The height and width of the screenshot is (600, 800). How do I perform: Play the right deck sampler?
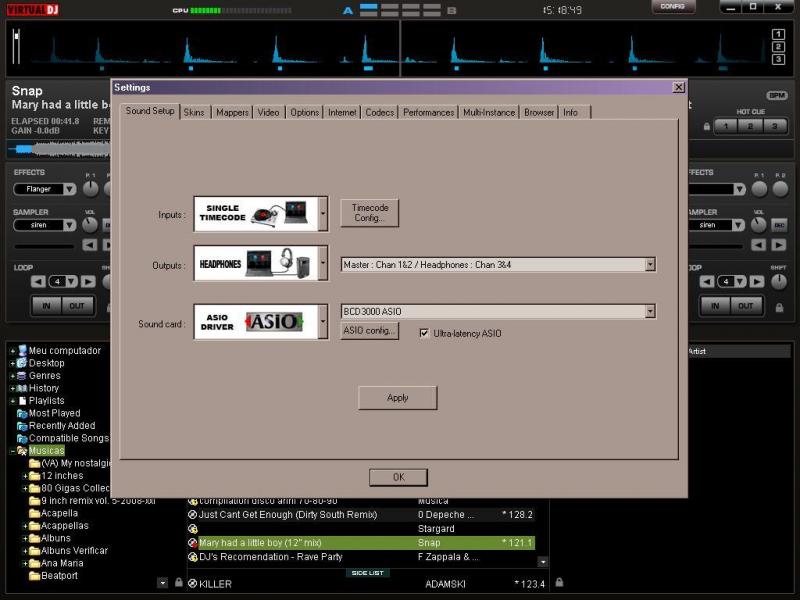[779, 245]
